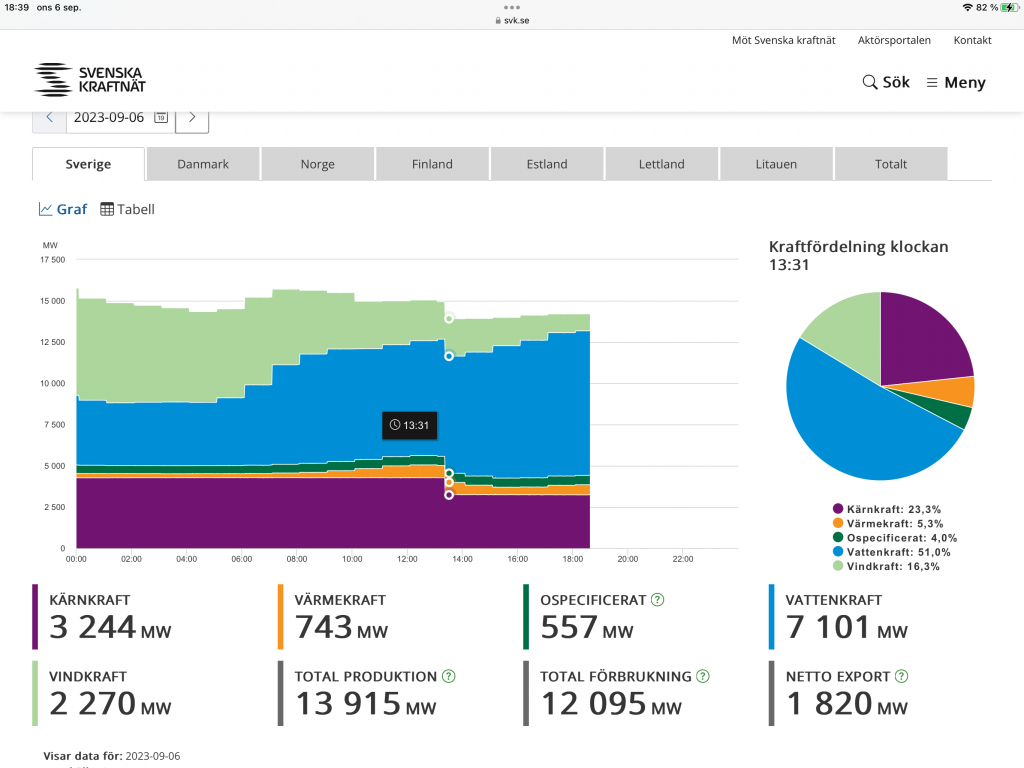Switch to Graf view
Screen dimensions: 1024x768
(x=63, y=209)
